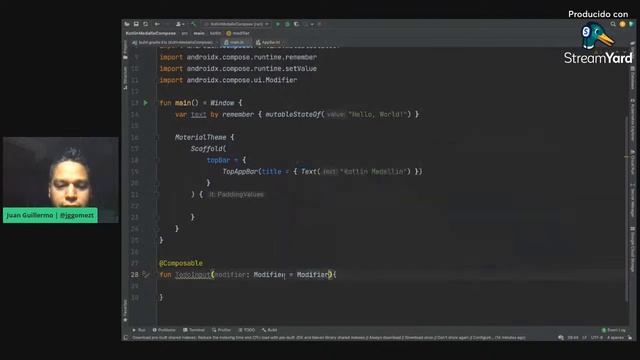Click the 4 spaces indent widget
Image resolution: width=640 pixels, height=360 pixels.
tap(615, 338)
